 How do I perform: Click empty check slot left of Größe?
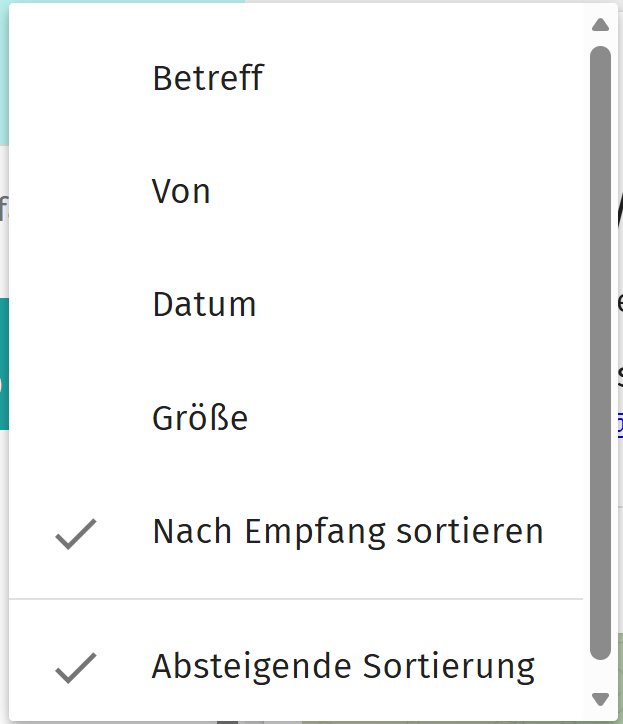76,418
